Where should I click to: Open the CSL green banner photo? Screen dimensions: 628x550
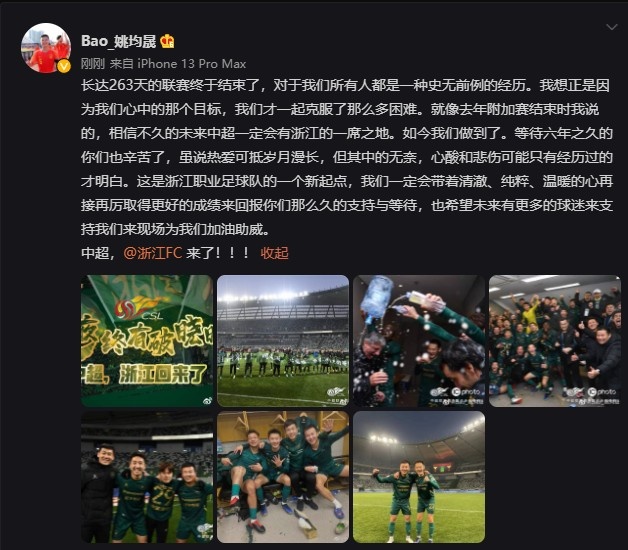pos(147,340)
